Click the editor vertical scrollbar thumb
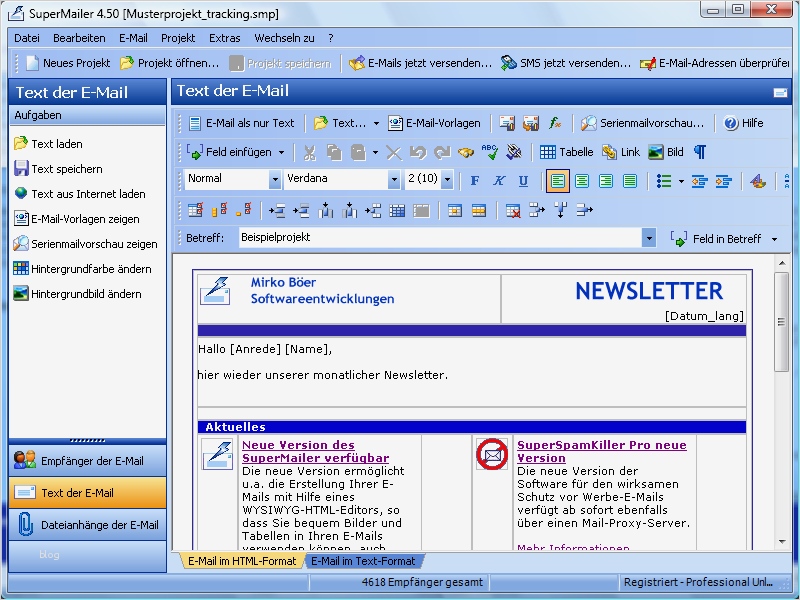This screenshot has height=600, width=800. point(781,322)
